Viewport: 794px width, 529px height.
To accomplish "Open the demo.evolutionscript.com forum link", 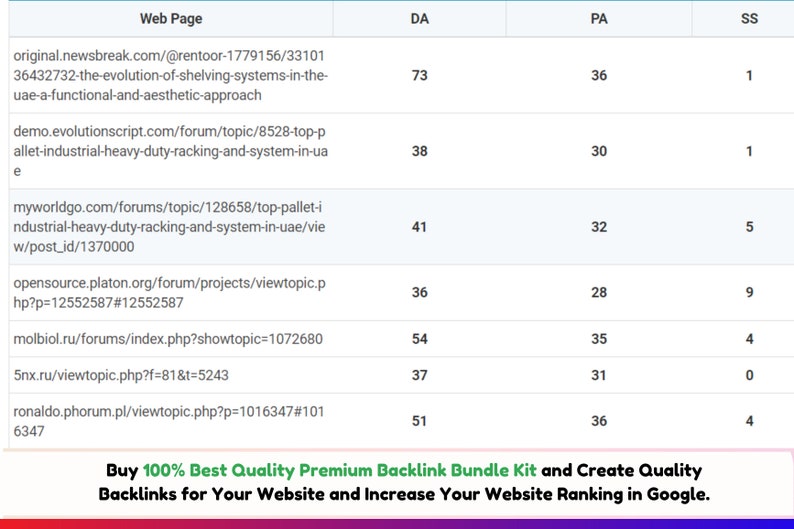I will 170,151.
